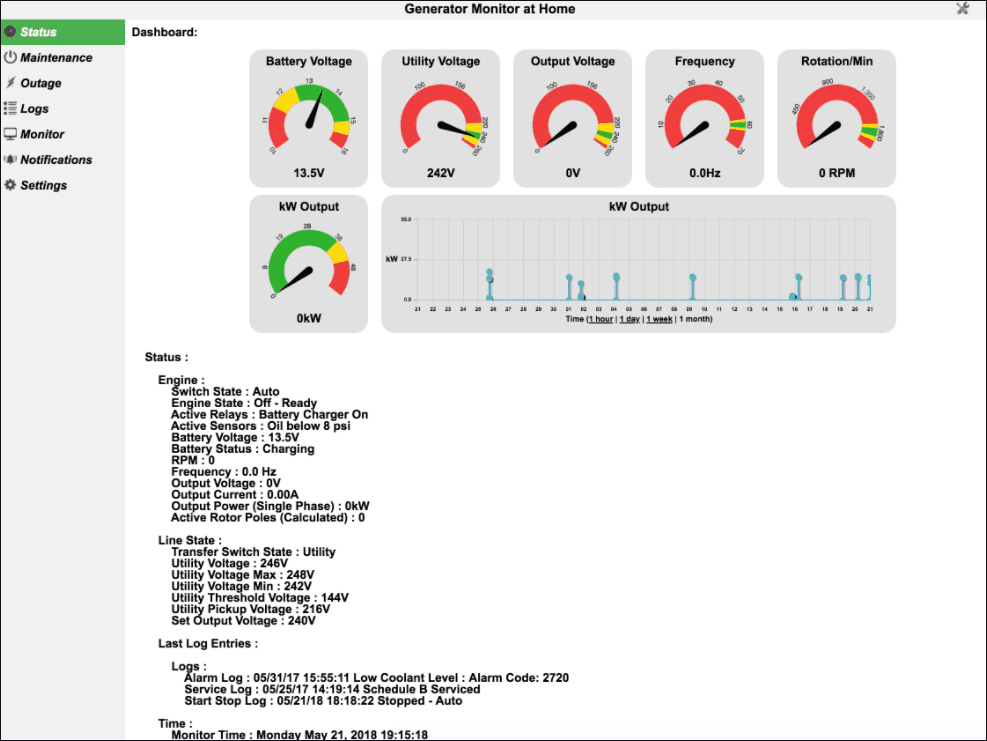Open the Status menu item
Image resolution: width=987 pixels, height=741 pixels.
pyautogui.click(x=62, y=31)
